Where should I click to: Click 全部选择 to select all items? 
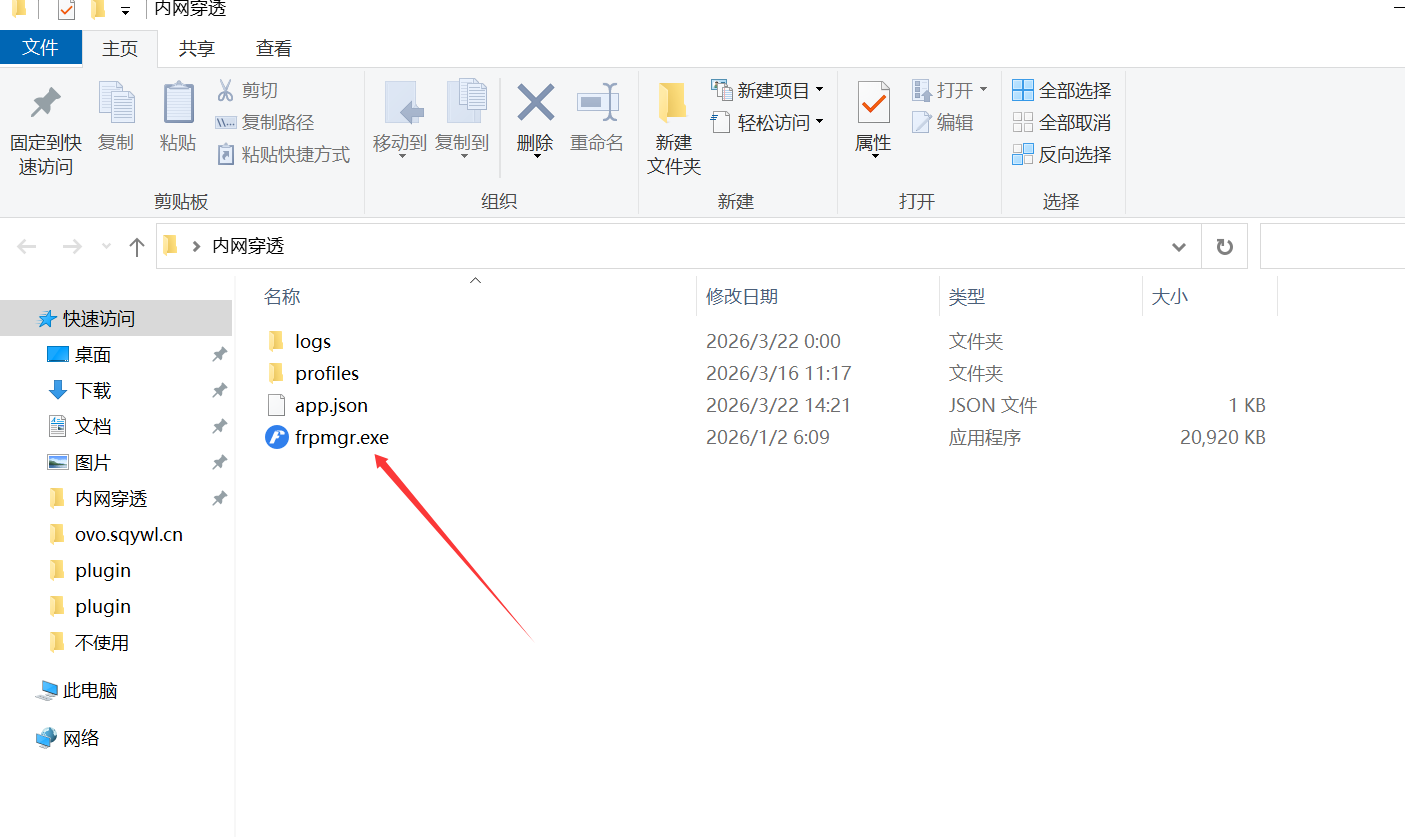pyautogui.click(x=1062, y=91)
